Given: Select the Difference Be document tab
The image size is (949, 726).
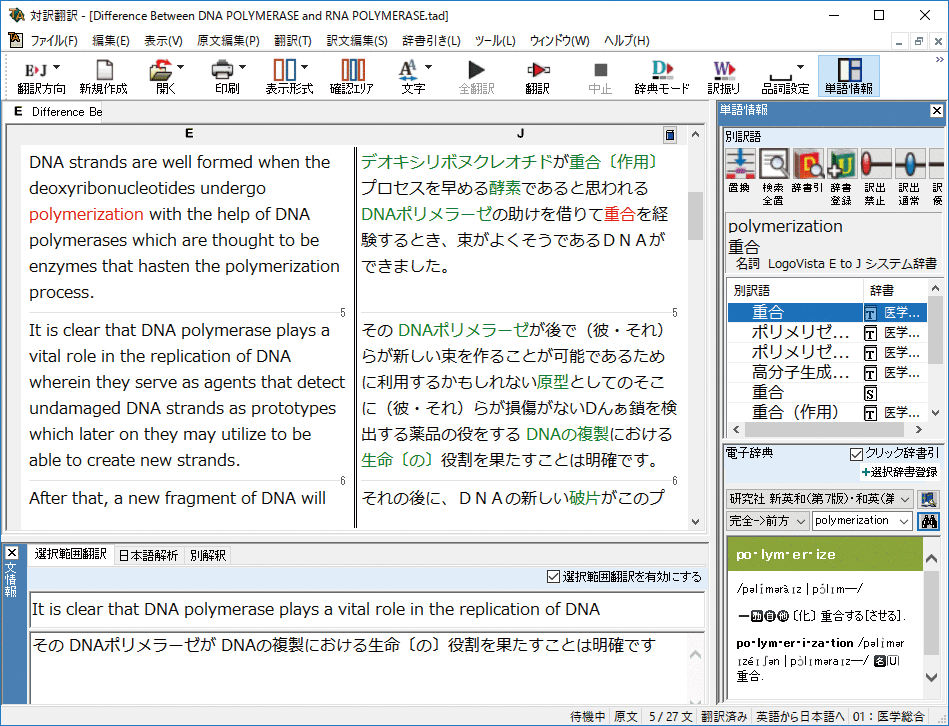Looking at the screenshot, I should click(x=57, y=112).
